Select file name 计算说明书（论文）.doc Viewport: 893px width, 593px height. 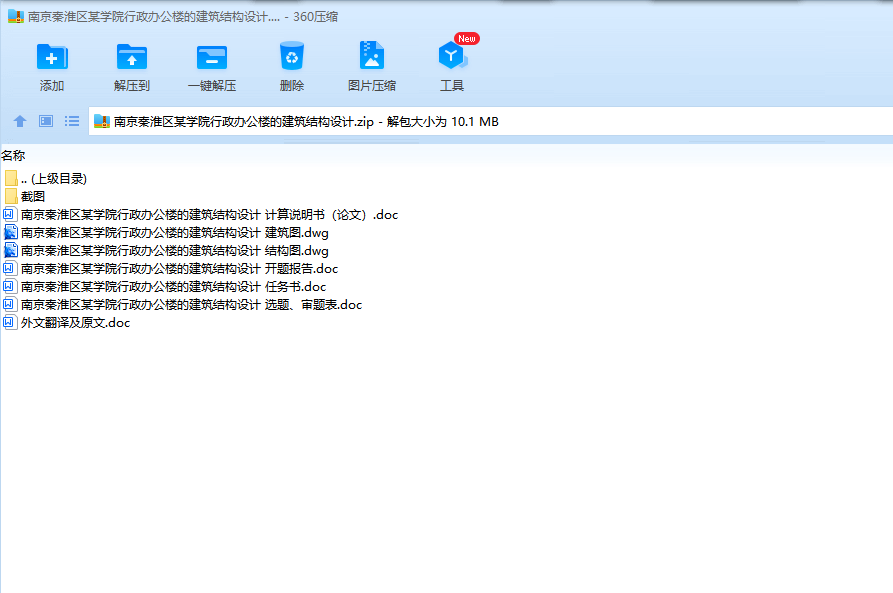click(210, 215)
